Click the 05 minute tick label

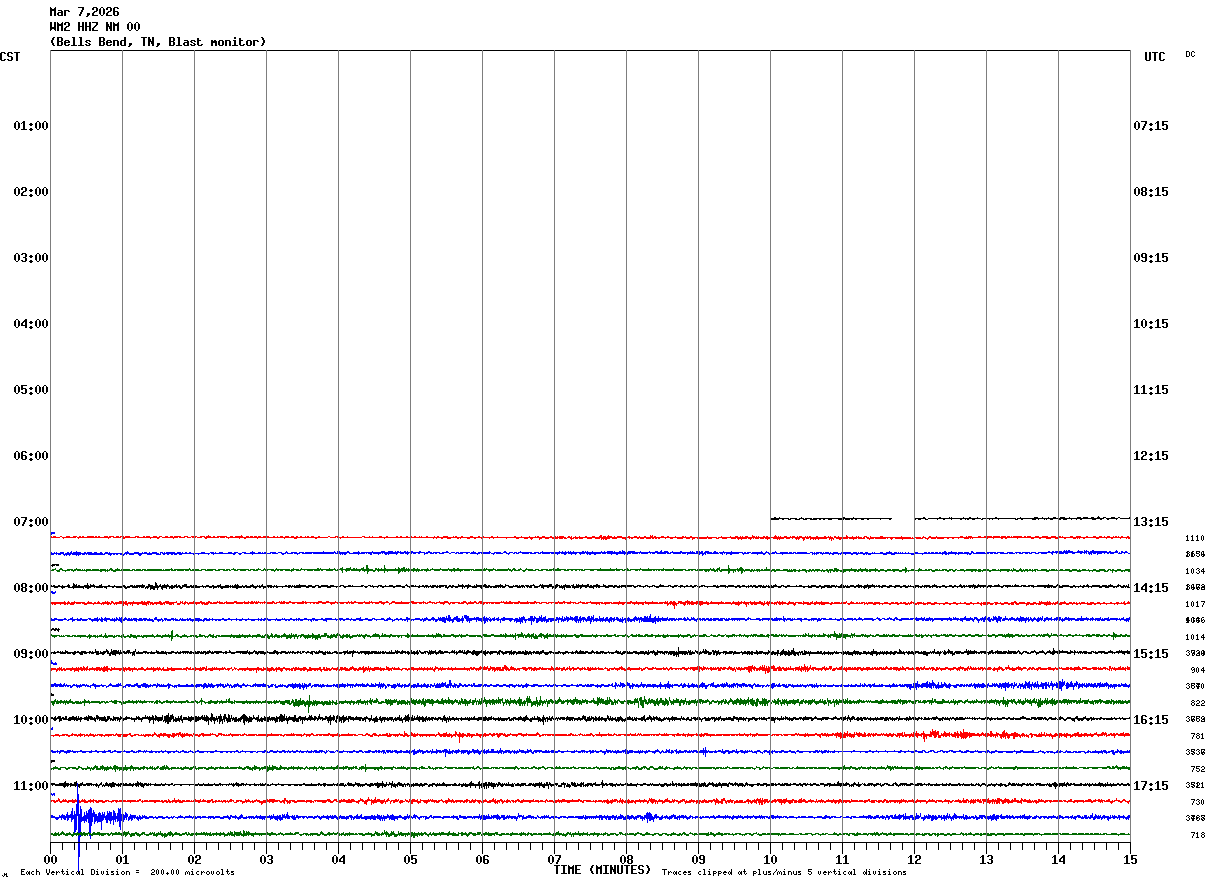click(x=410, y=860)
